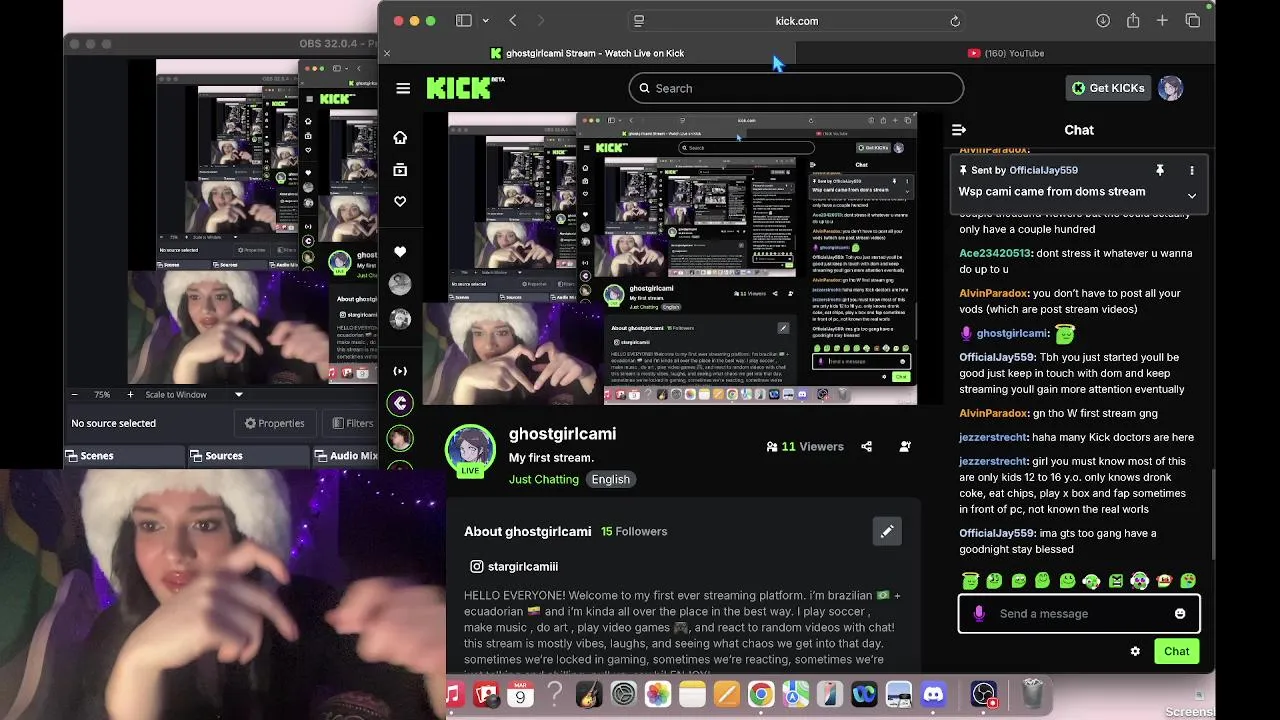
Task: Open Following outline heart icon in Kick sidebar
Action: click(x=400, y=201)
